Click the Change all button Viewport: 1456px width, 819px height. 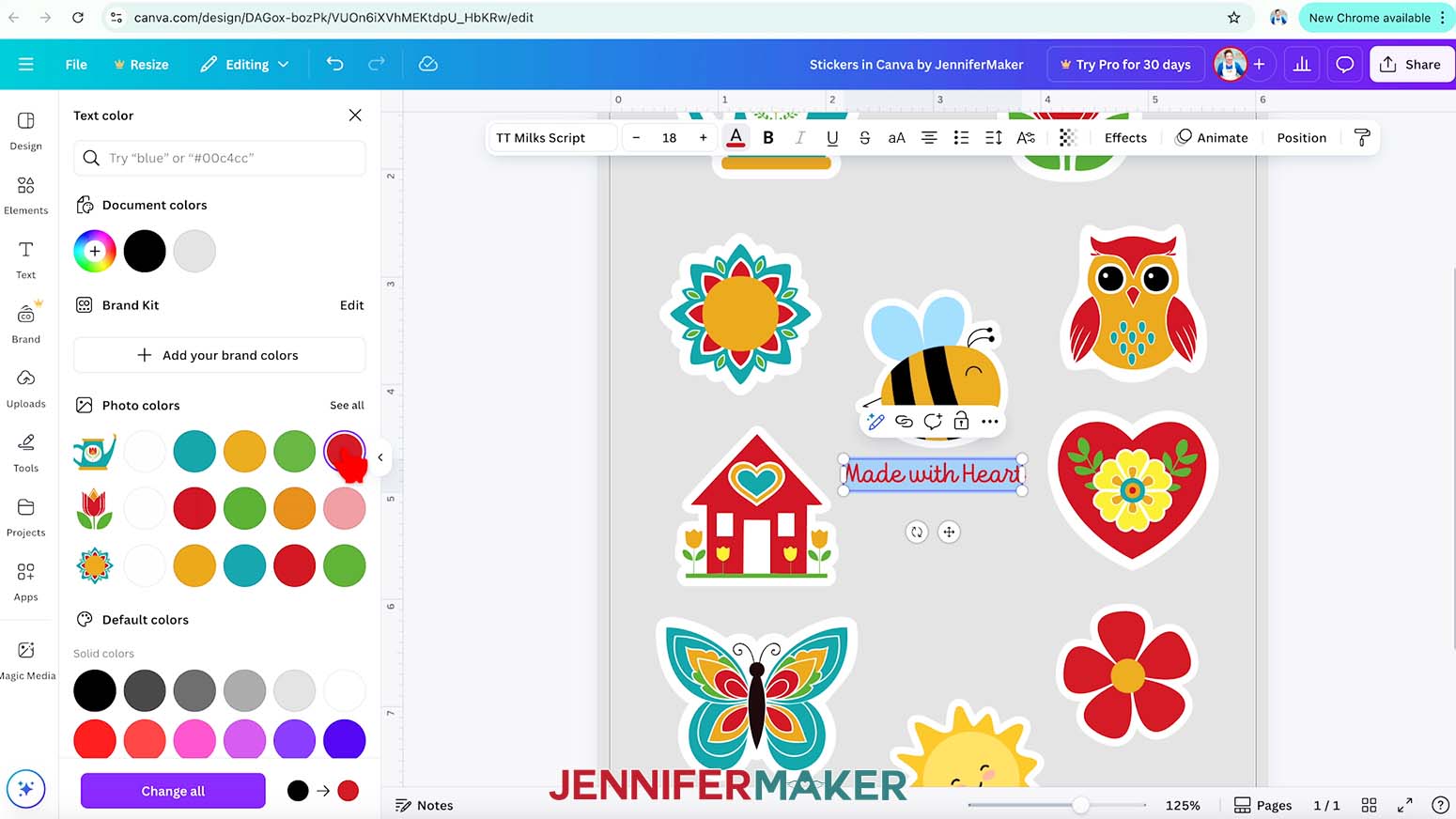point(173,791)
